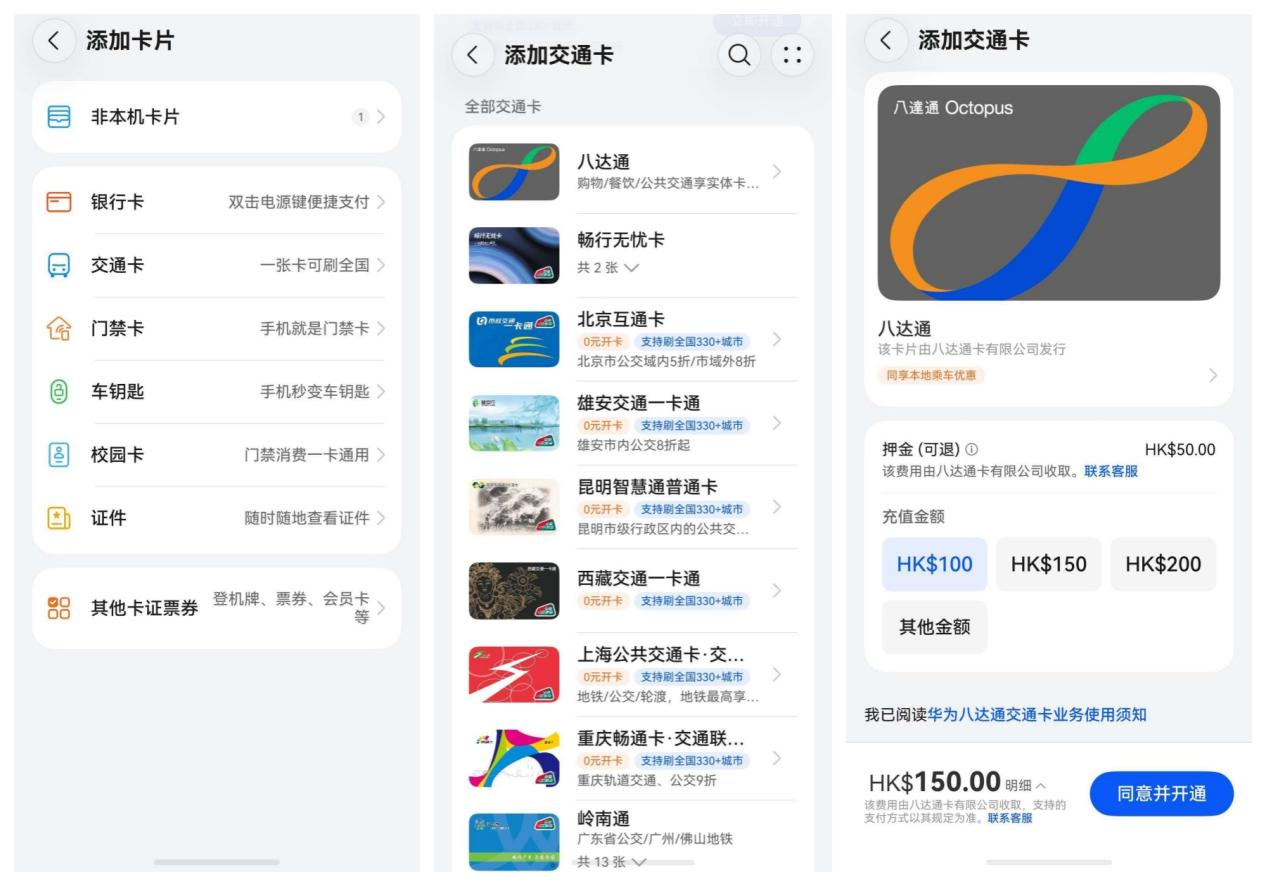Tap the 车钥匙 key icon
1266x886 pixels.
click(60, 391)
